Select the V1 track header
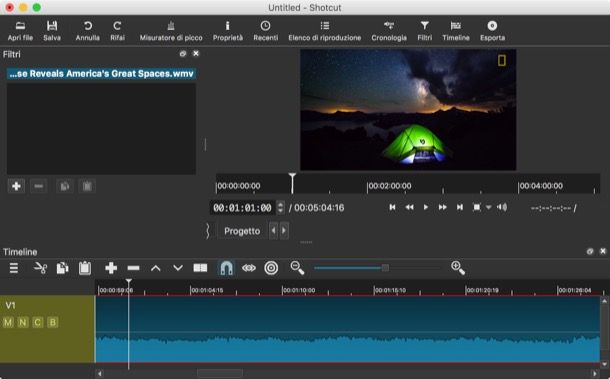The width and height of the screenshot is (610, 379). pyautogui.click(x=47, y=329)
